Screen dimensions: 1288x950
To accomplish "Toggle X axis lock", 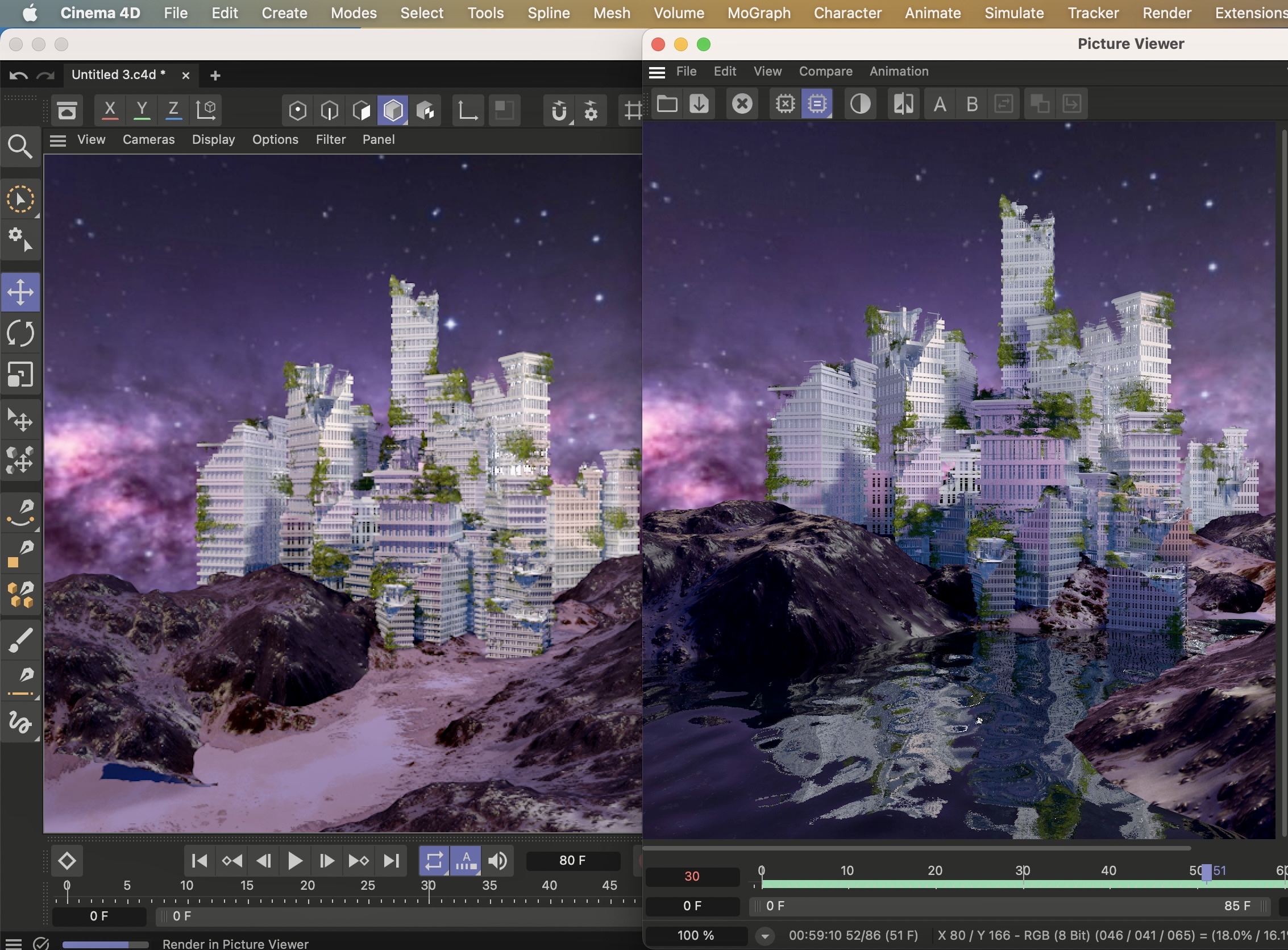I will click(x=110, y=110).
